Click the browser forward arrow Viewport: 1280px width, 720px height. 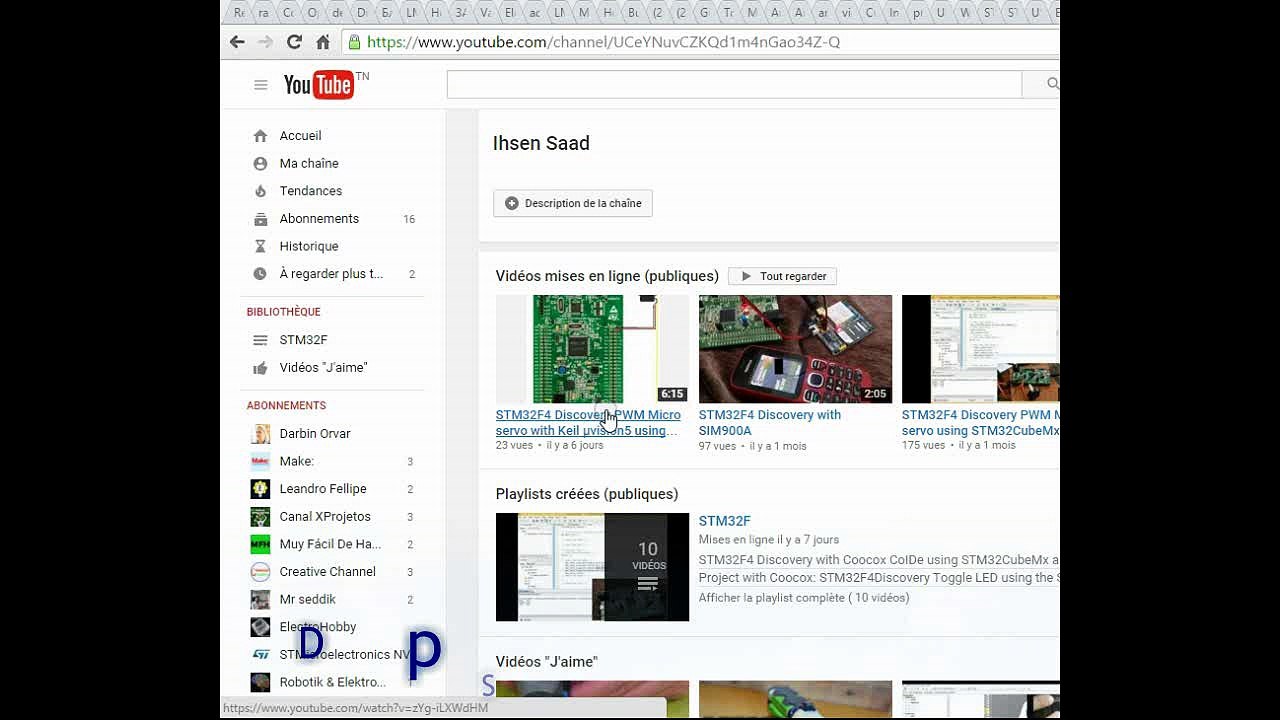(x=265, y=42)
